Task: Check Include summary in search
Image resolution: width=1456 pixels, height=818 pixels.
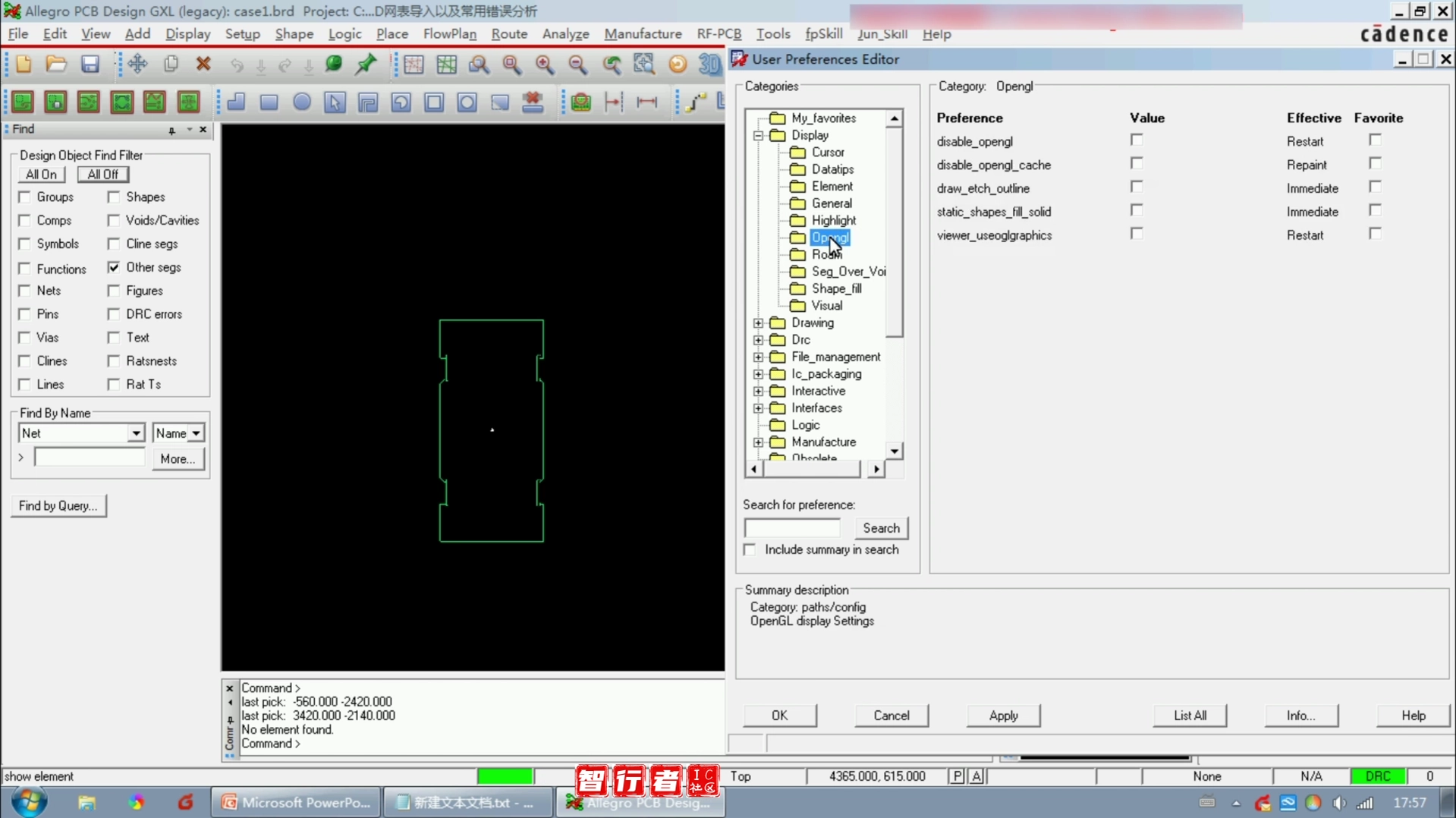Action: 750,549
